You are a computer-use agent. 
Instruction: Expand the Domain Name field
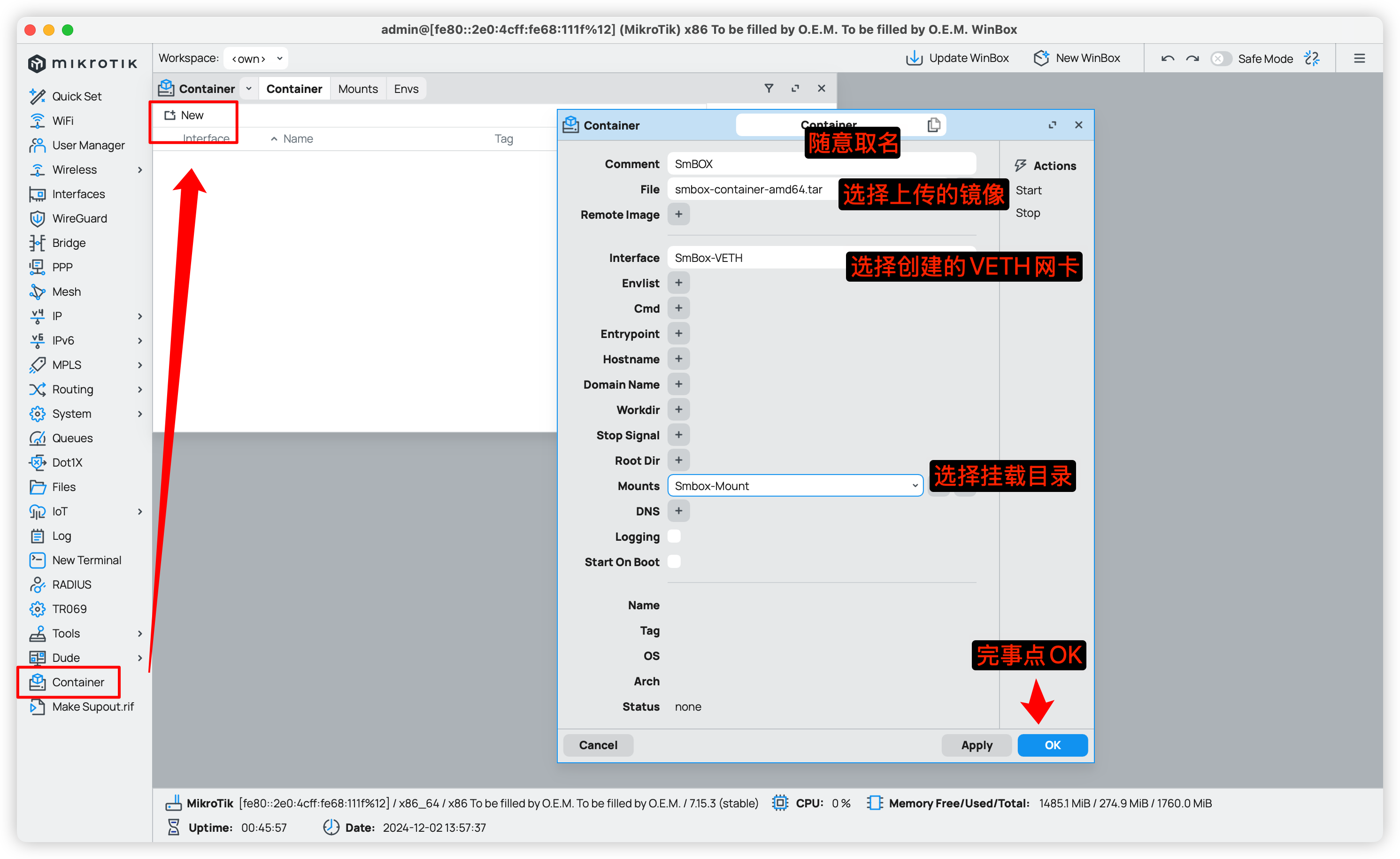pos(678,384)
